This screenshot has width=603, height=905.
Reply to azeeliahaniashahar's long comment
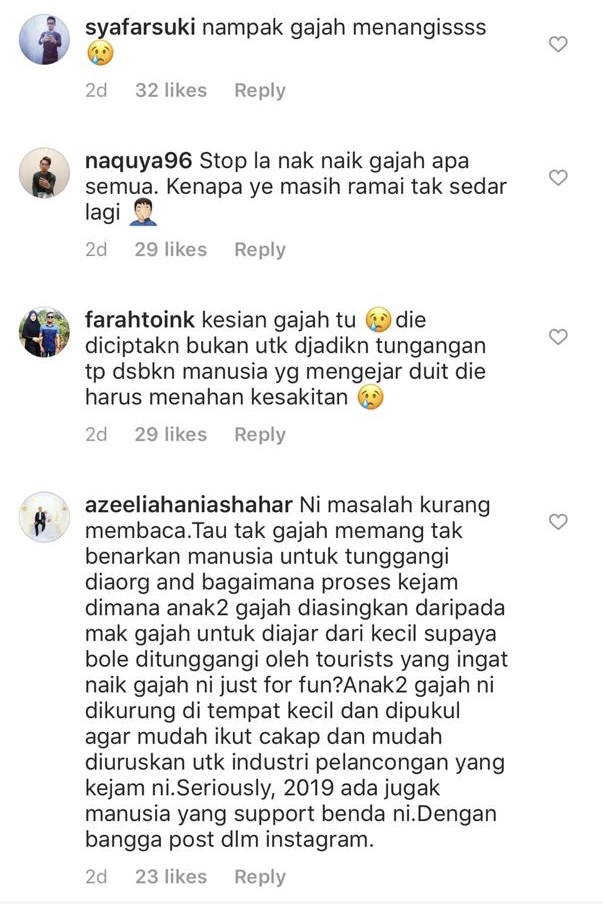point(260,877)
